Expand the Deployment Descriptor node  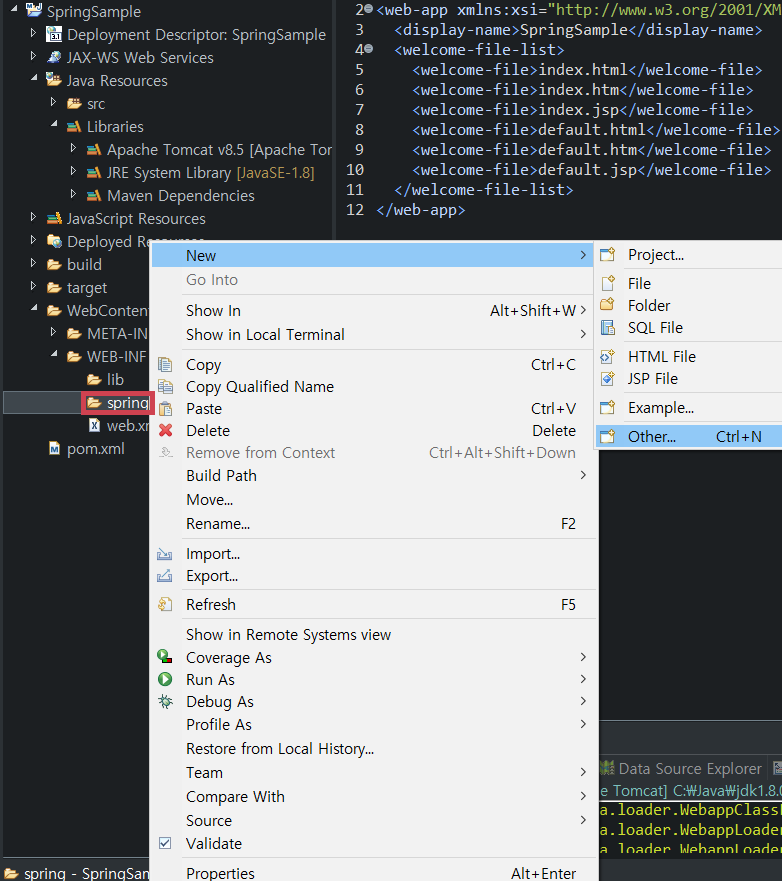click(x=34, y=34)
